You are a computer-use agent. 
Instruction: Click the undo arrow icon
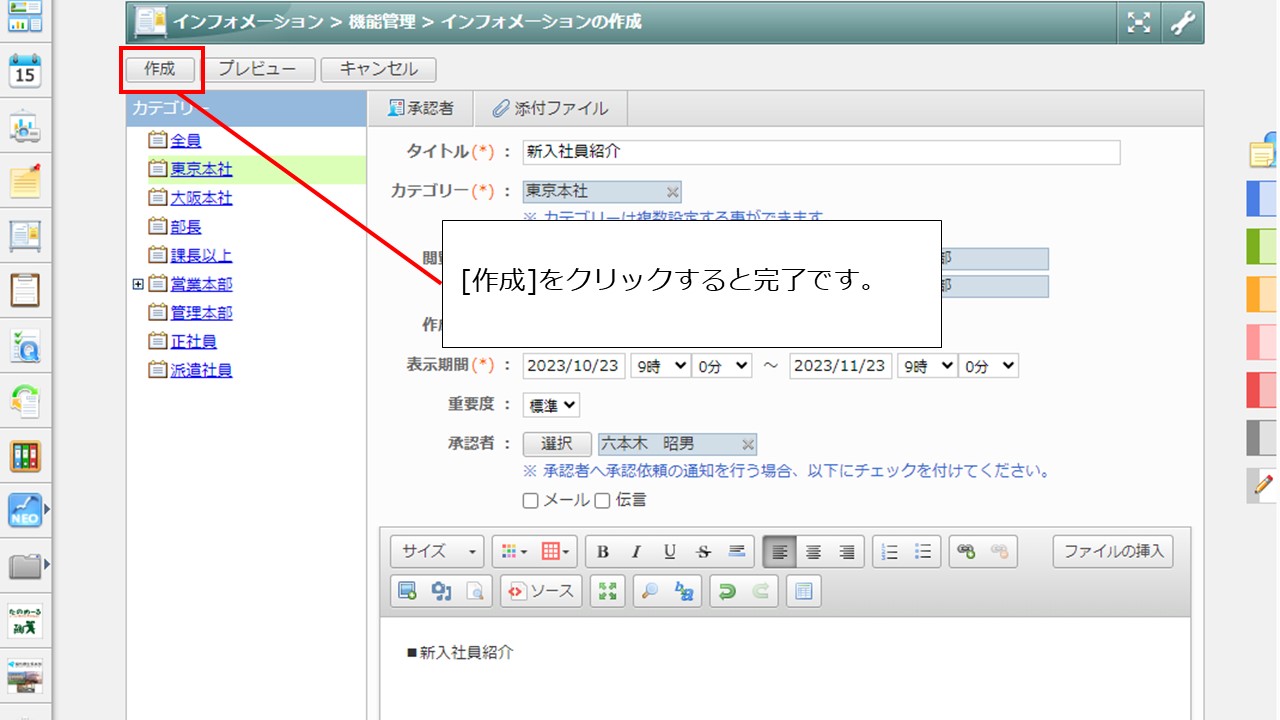pos(727,591)
